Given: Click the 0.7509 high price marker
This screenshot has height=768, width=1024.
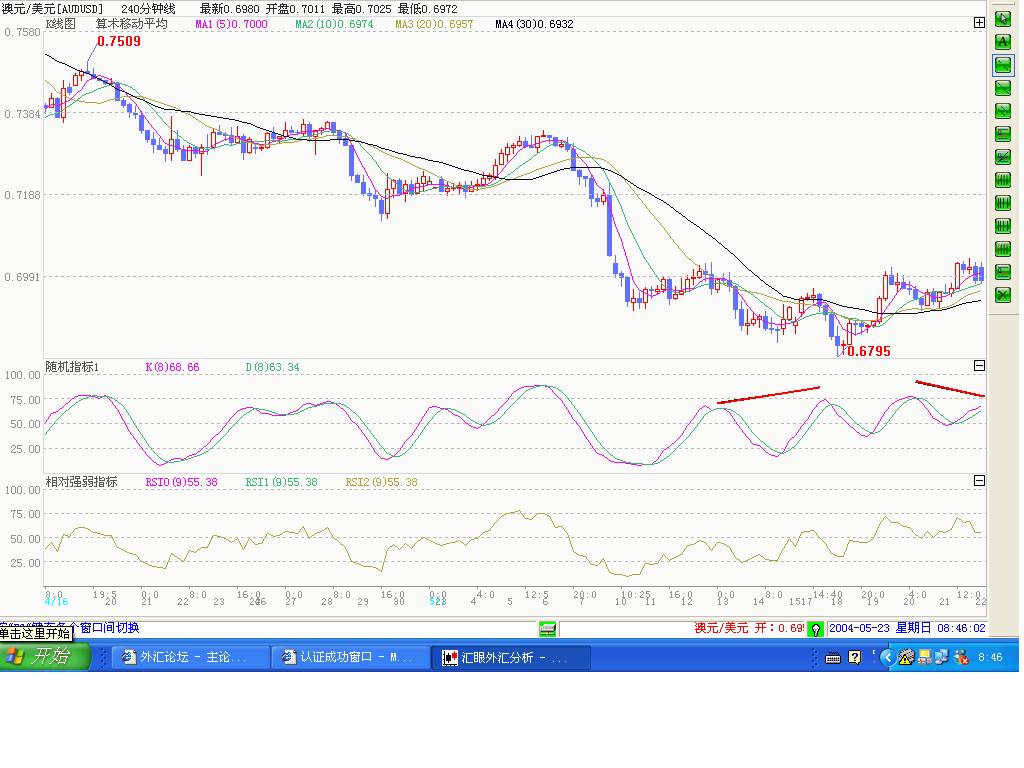Looking at the screenshot, I should coord(118,42).
